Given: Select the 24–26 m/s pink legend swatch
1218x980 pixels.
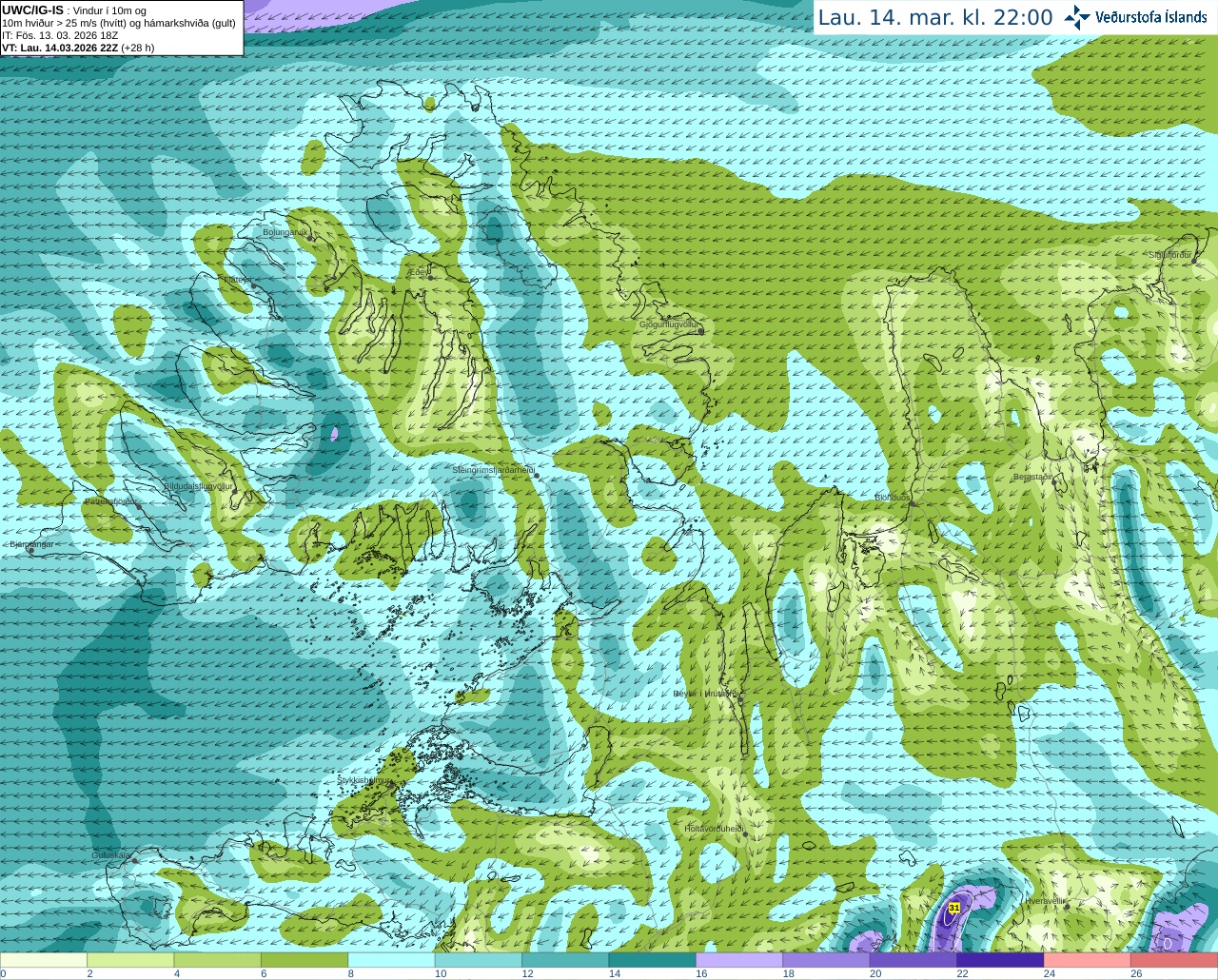Looking at the screenshot, I should pyautogui.click(x=1089, y=960).
